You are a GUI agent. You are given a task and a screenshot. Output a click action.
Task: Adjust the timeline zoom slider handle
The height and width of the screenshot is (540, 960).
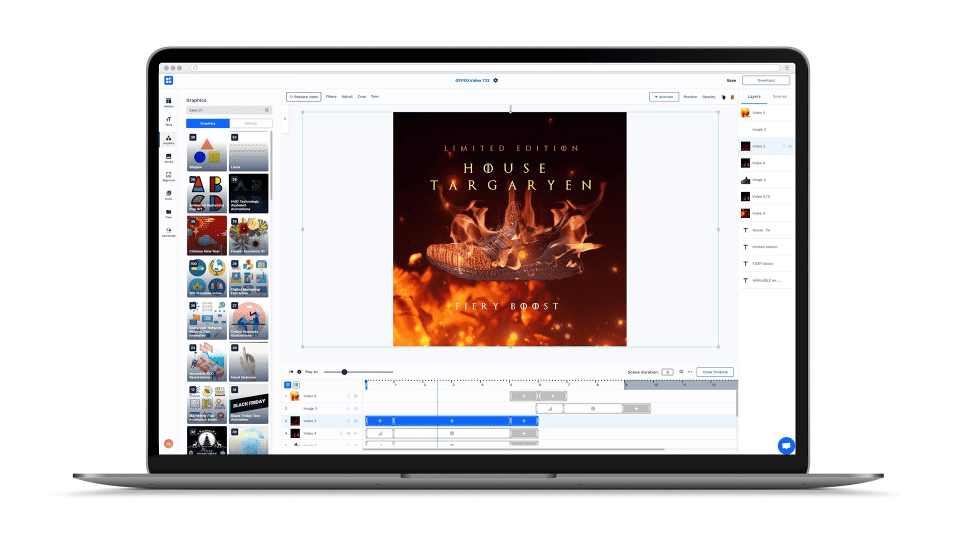(344, 371)
